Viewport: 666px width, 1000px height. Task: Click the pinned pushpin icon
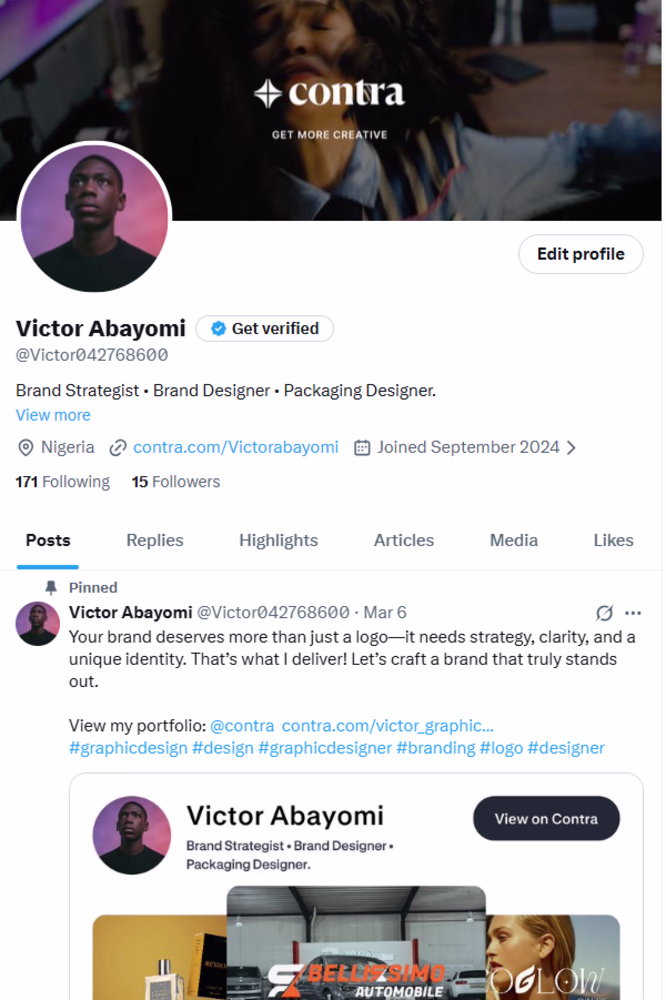51,587
